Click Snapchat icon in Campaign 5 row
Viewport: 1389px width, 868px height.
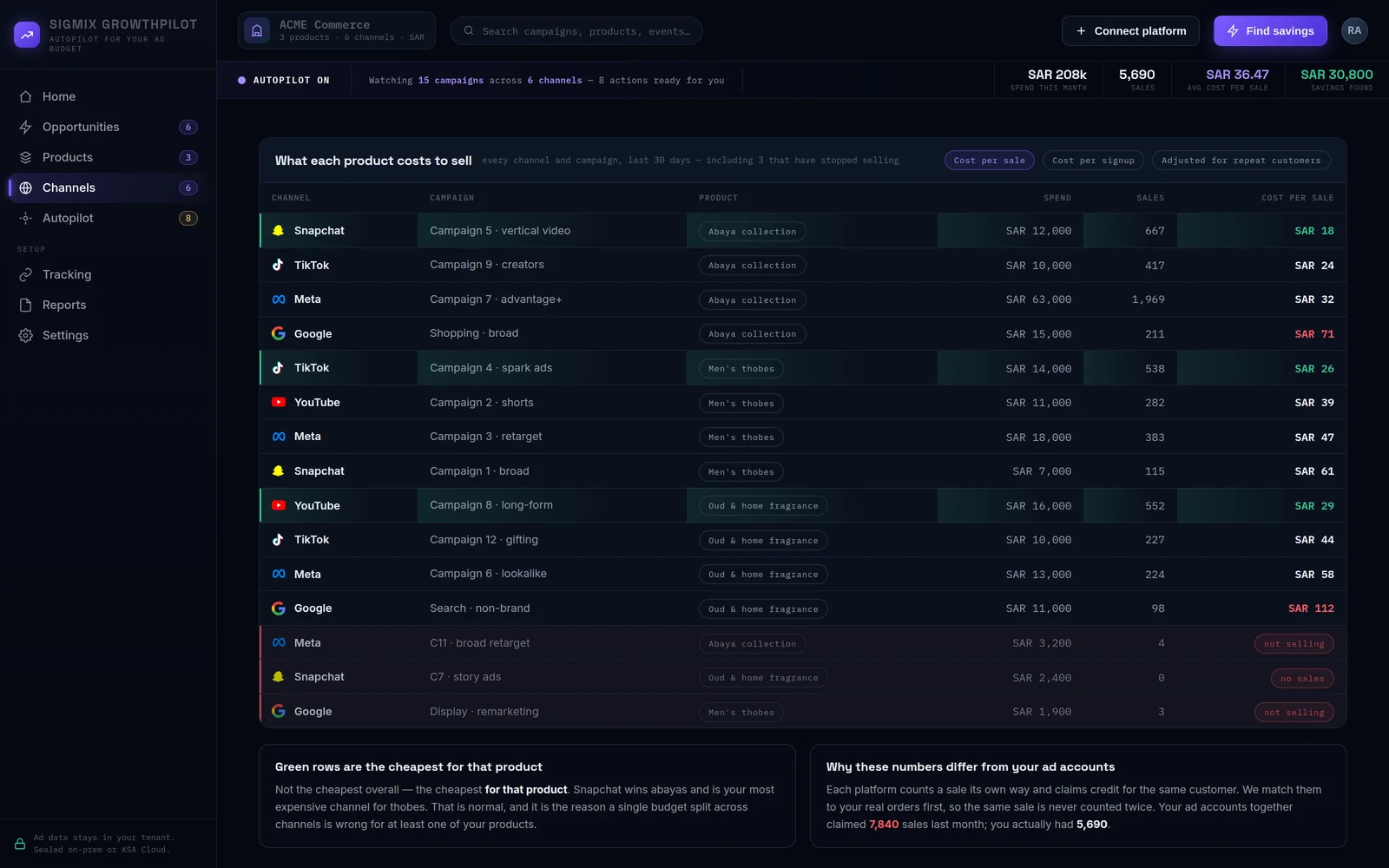[x=279, y=231]
